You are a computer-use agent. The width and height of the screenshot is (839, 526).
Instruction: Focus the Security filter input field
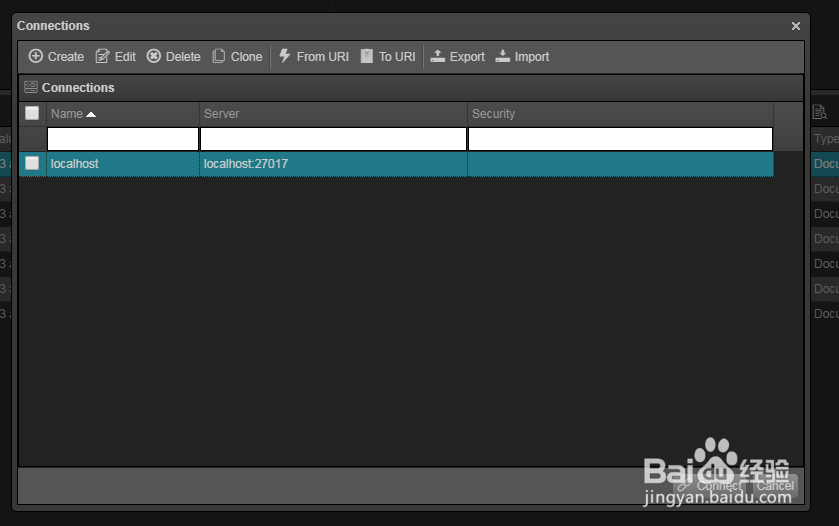click(620, 139)
